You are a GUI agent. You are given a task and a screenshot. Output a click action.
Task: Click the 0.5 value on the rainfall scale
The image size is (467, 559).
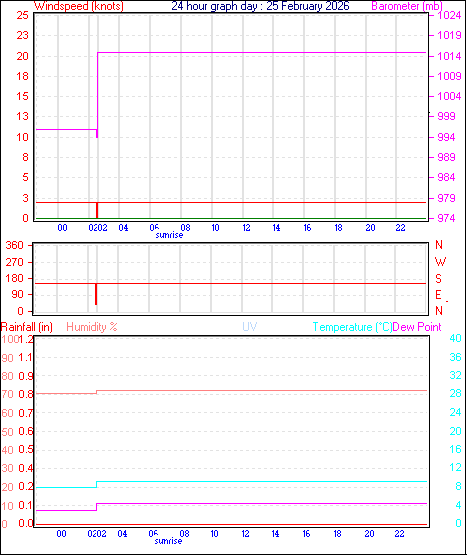tap(26, 450)
